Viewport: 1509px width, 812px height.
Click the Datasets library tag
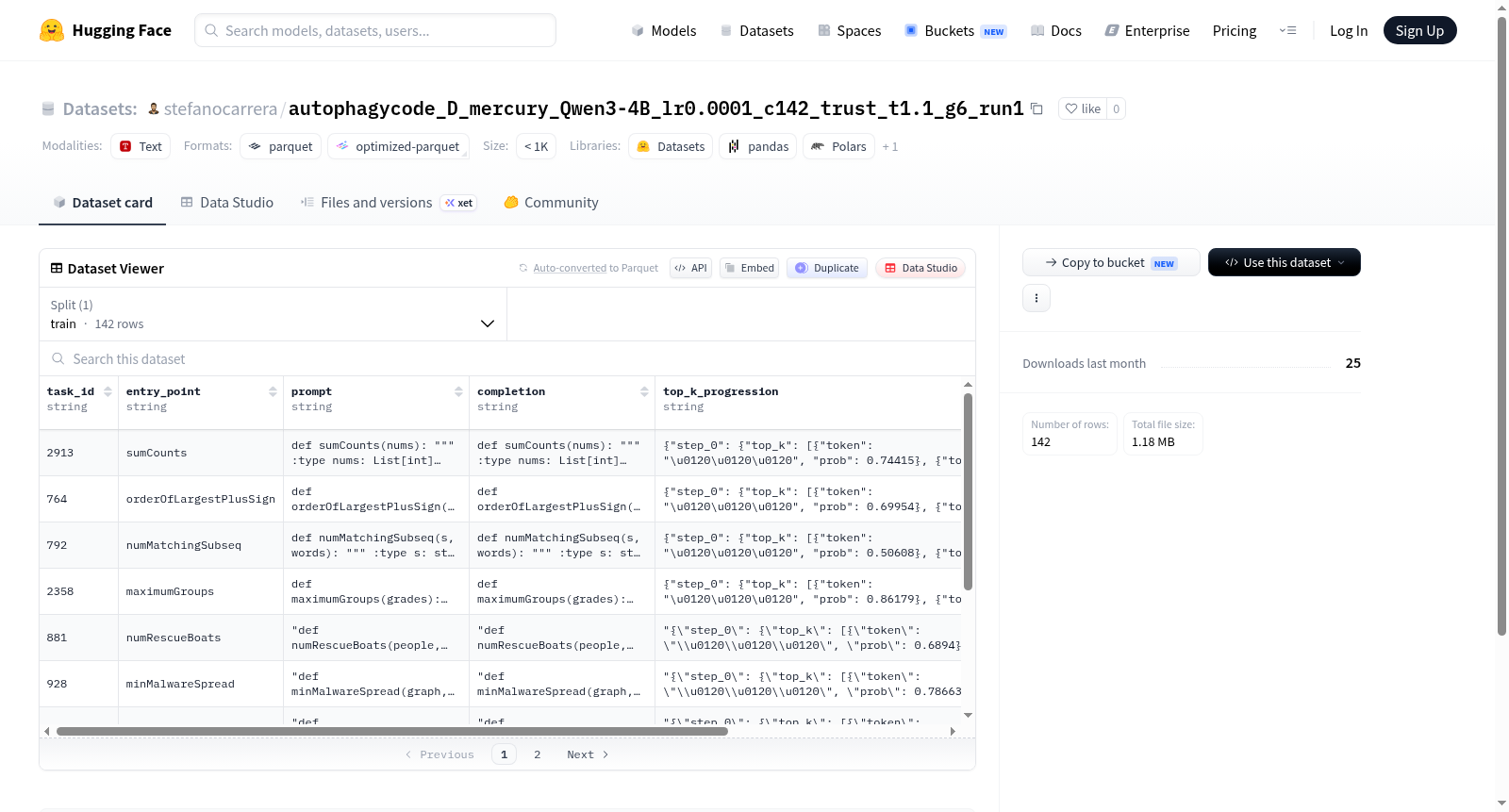[x=671, y=146]
